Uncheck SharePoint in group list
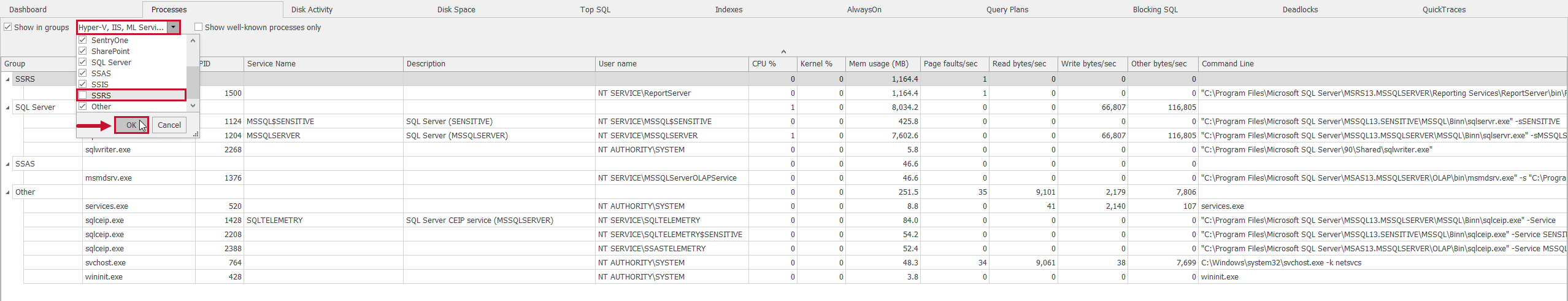1568x301 pixels. [83, 51]
